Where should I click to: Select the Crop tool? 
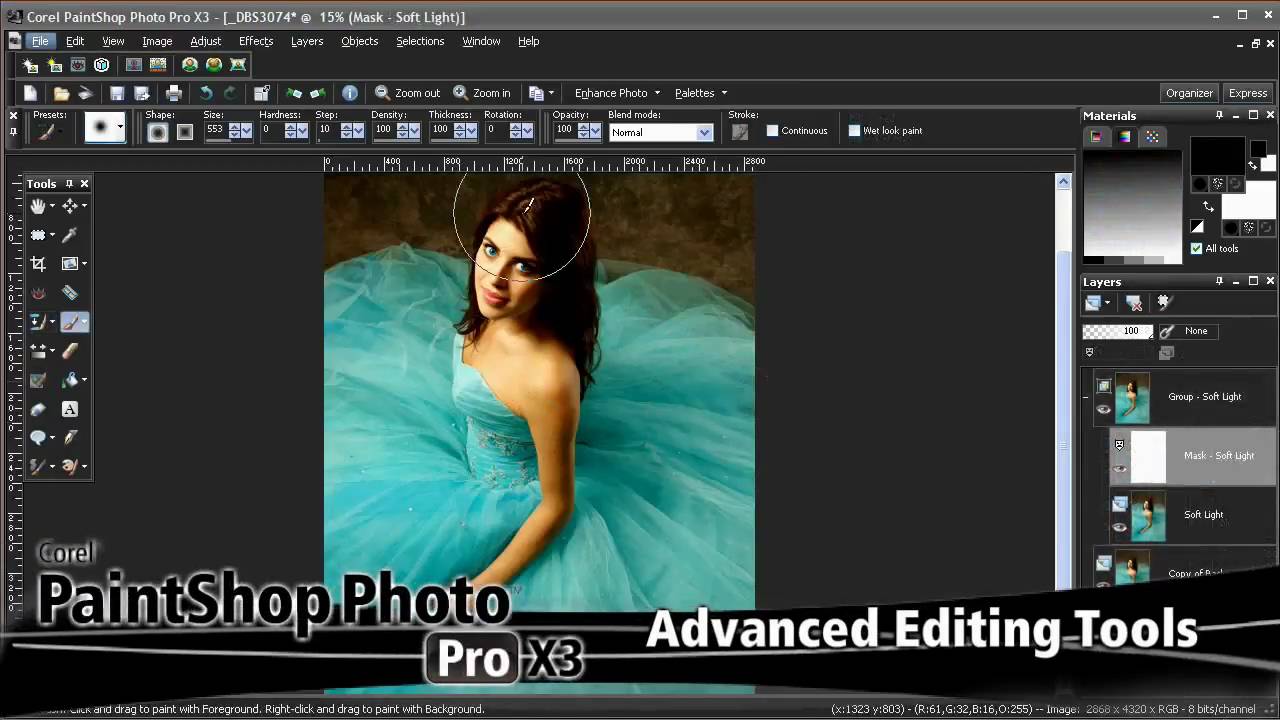pyautogui.click(x=38, y=264)
